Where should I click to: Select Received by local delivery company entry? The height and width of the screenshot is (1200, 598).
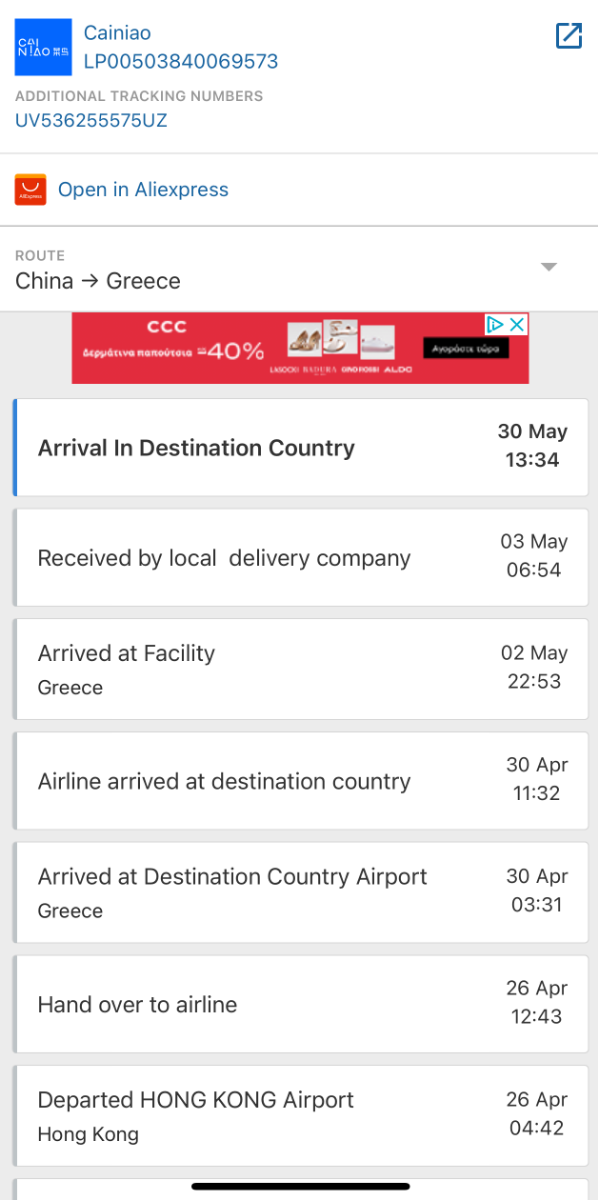click(x=300, y=557)
